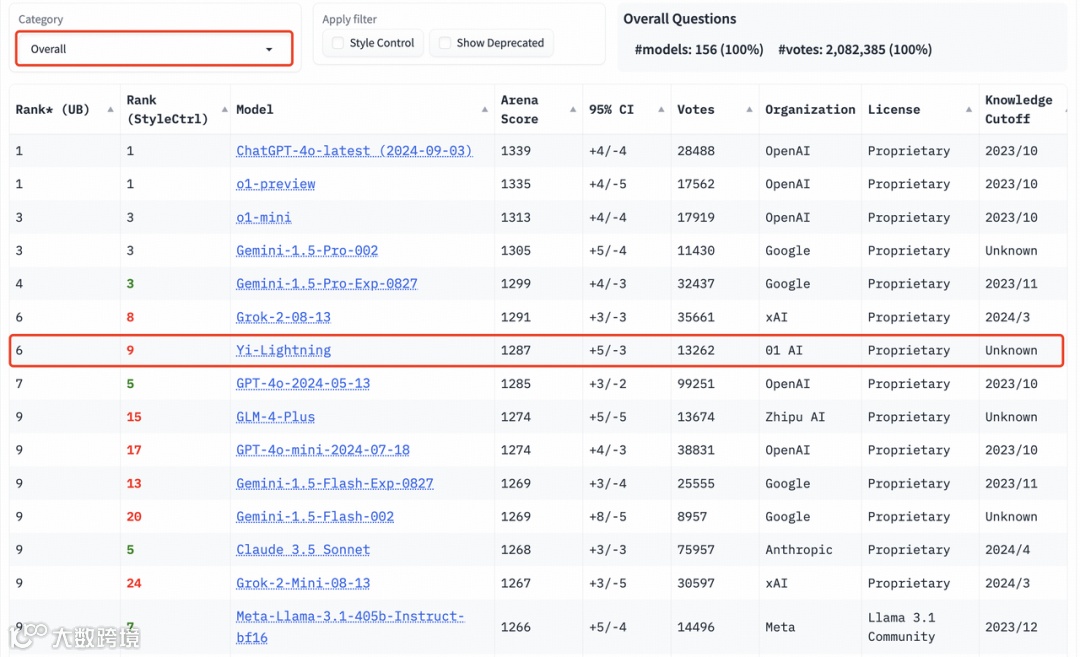
Task: Sort by the License column arrow
Action: coord(969,110)
